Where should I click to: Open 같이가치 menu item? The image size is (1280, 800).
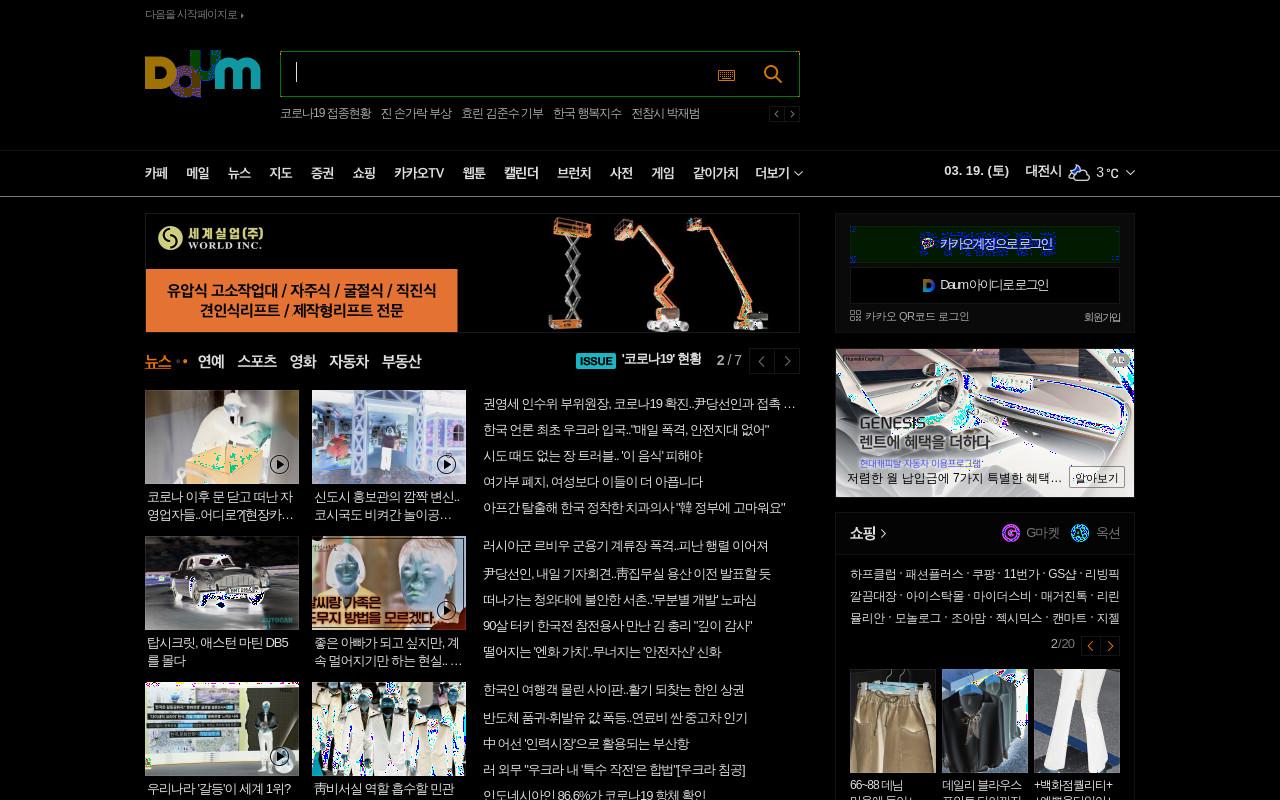pos(715,173)
